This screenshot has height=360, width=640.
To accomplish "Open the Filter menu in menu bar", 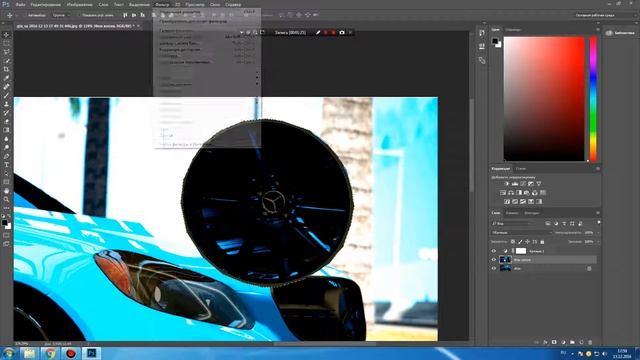I will [x=162, y=4].
